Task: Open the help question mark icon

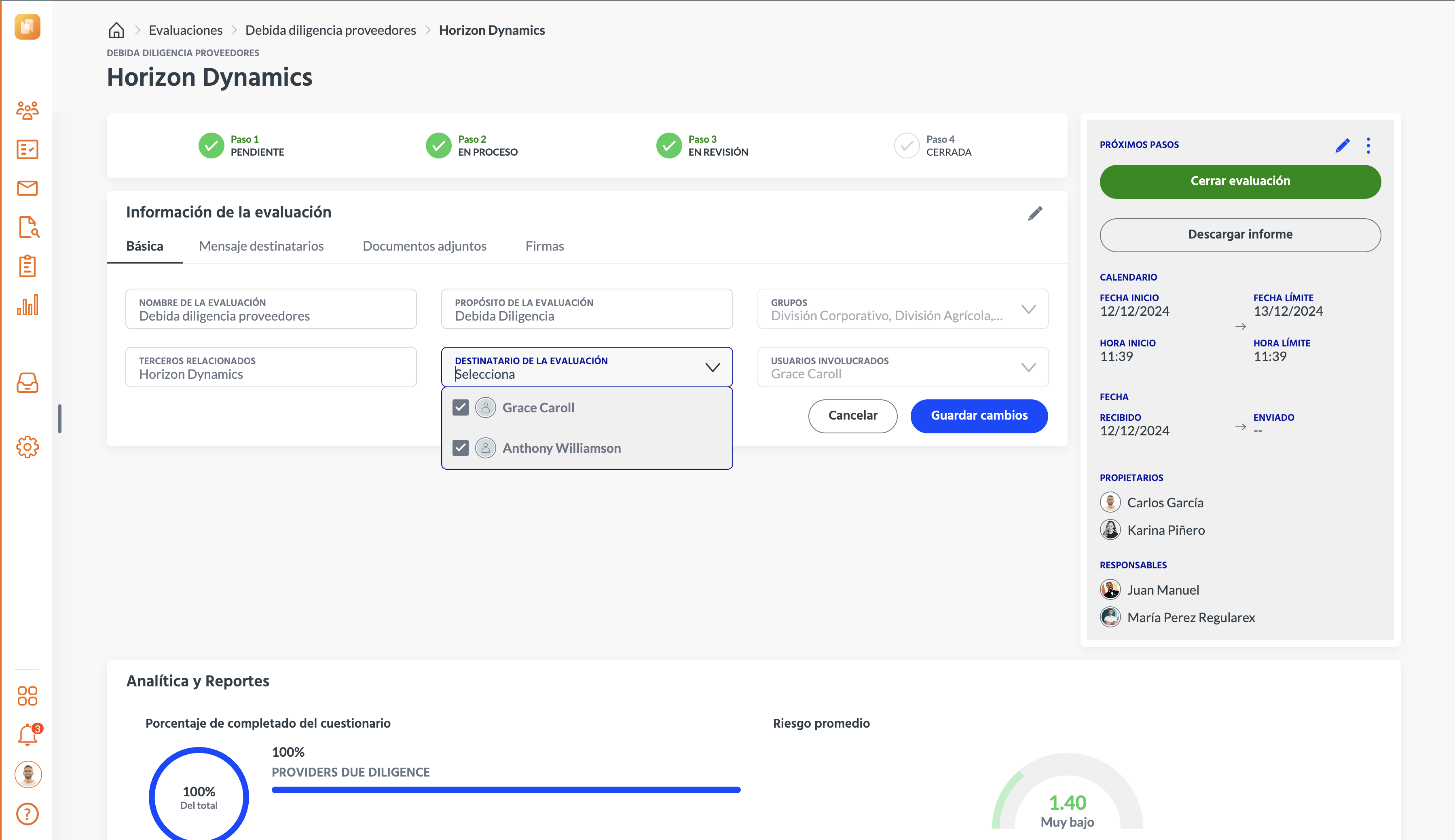Action: (27, 814)
